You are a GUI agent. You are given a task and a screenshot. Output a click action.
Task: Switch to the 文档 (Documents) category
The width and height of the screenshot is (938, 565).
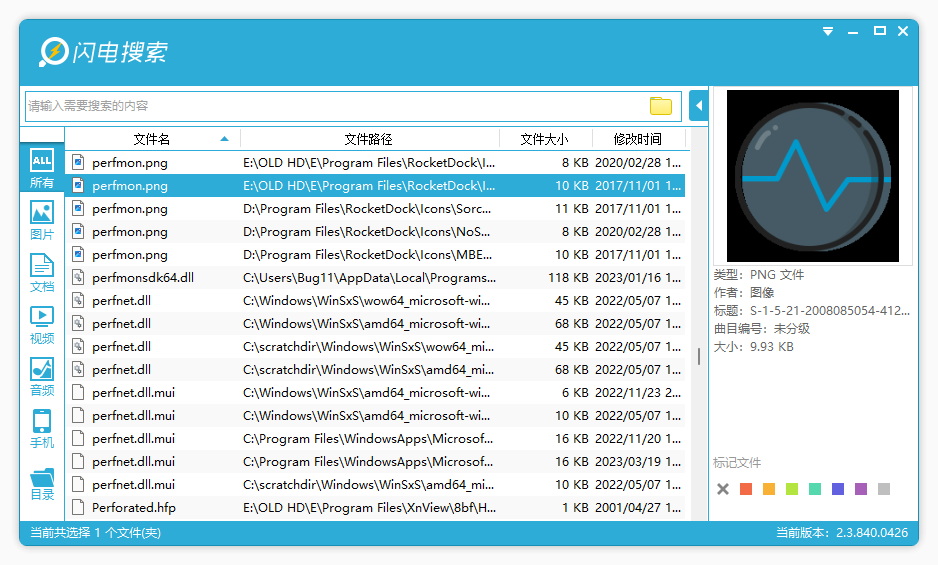point(42,272)
